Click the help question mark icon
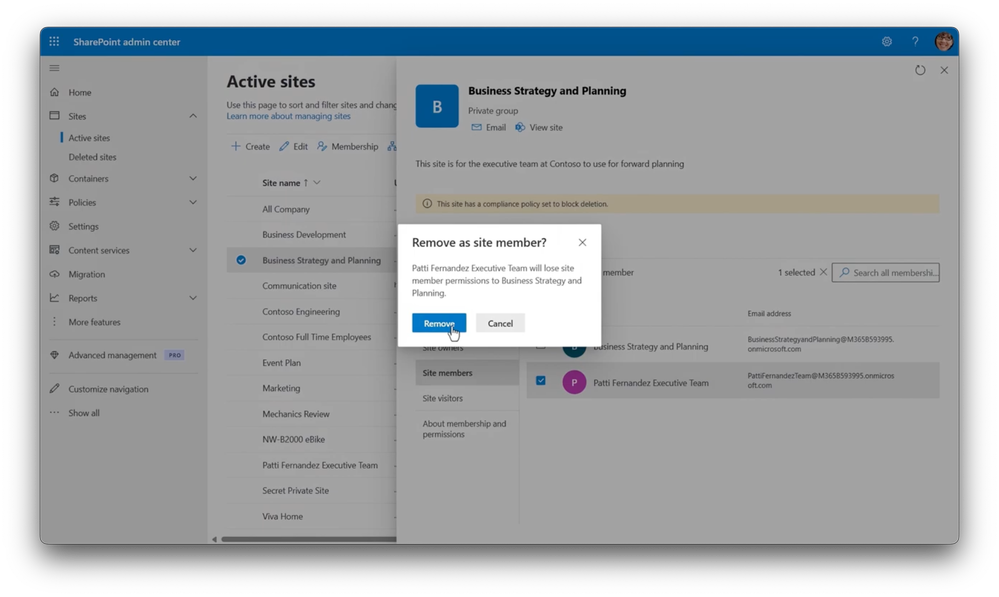Screen dimensions: 999x597 pos(915,41)
